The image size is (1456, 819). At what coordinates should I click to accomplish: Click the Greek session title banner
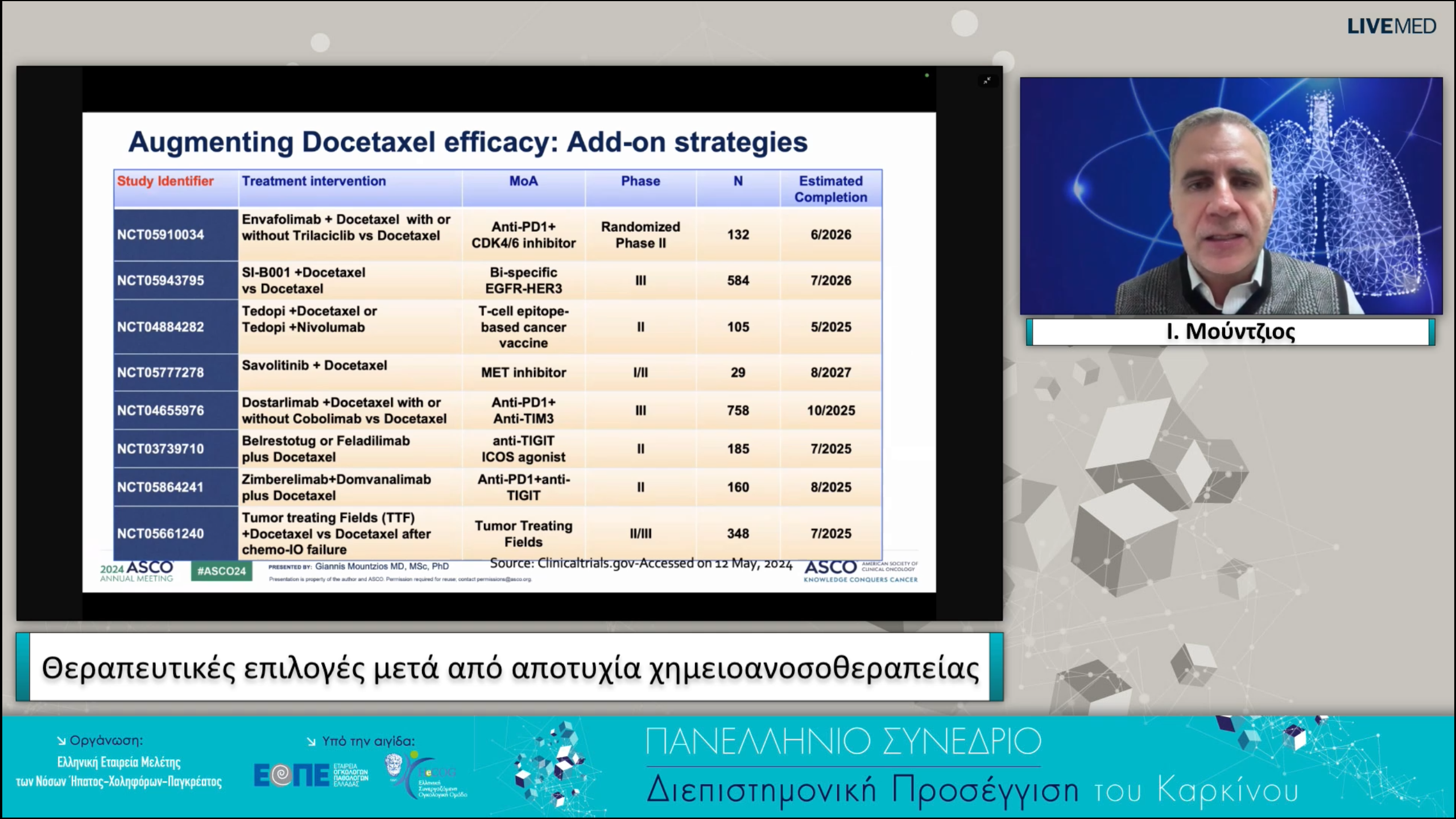click(x=510, y=668)
